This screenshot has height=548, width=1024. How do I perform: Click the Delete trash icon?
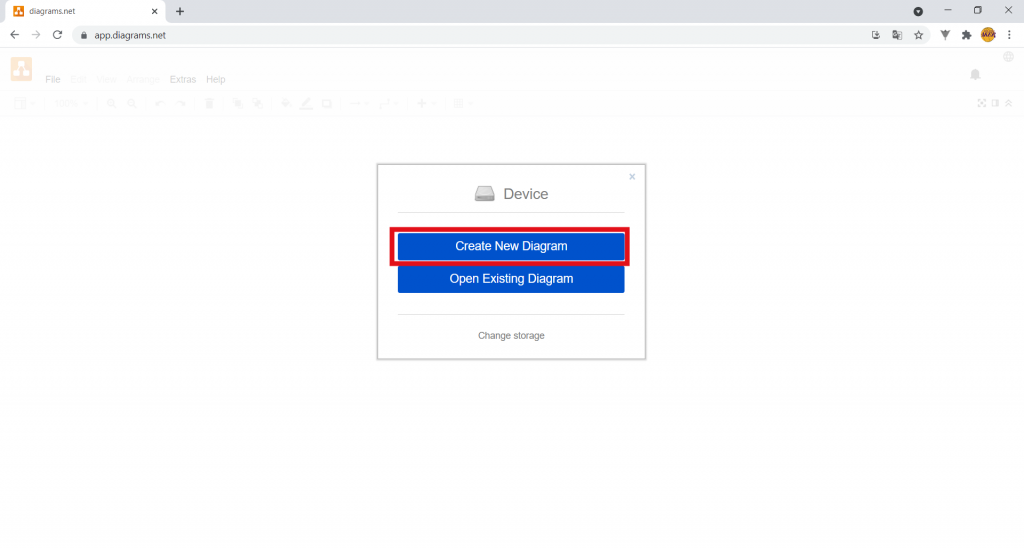tap(209, 103)
